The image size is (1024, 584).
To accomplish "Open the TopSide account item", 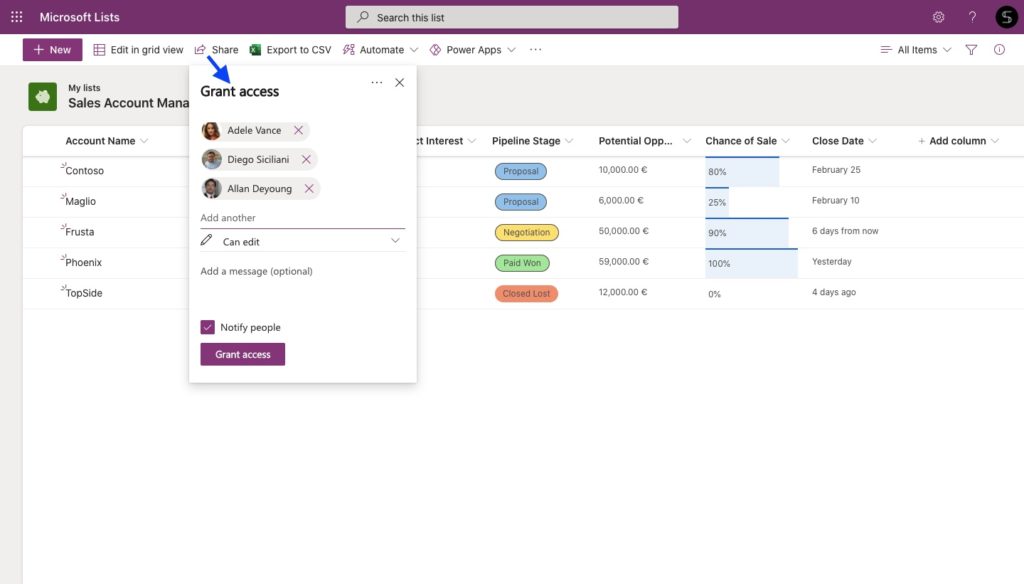I will [84, 293].
